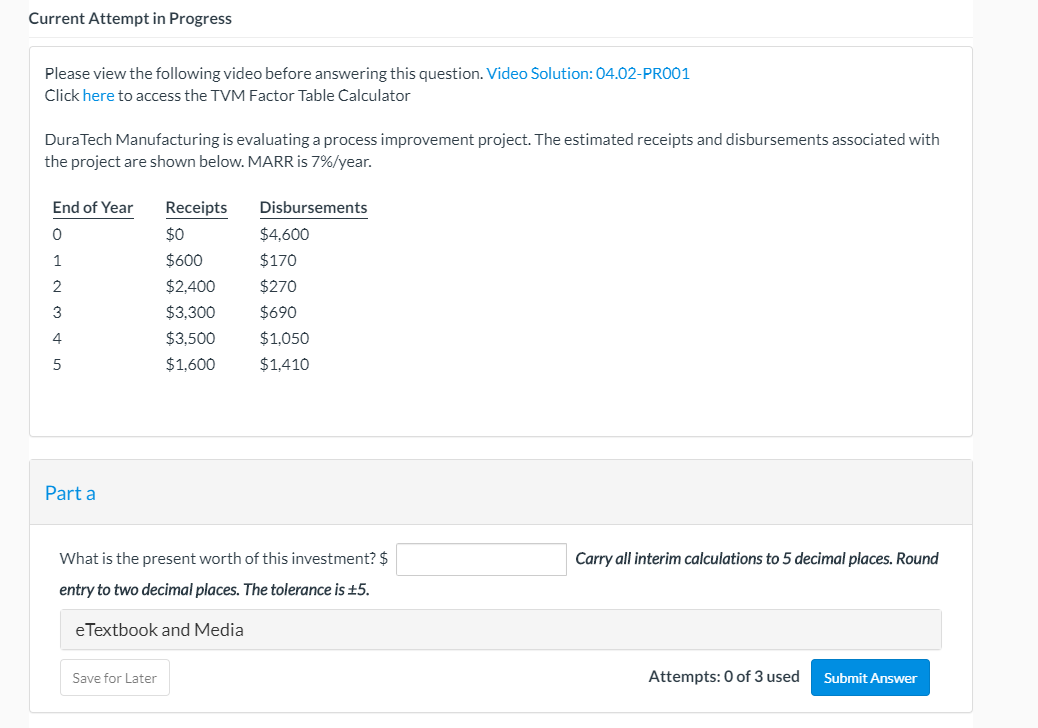
Task: Expand the eTextbook and Media section
Action: click(x=158, y=629)
